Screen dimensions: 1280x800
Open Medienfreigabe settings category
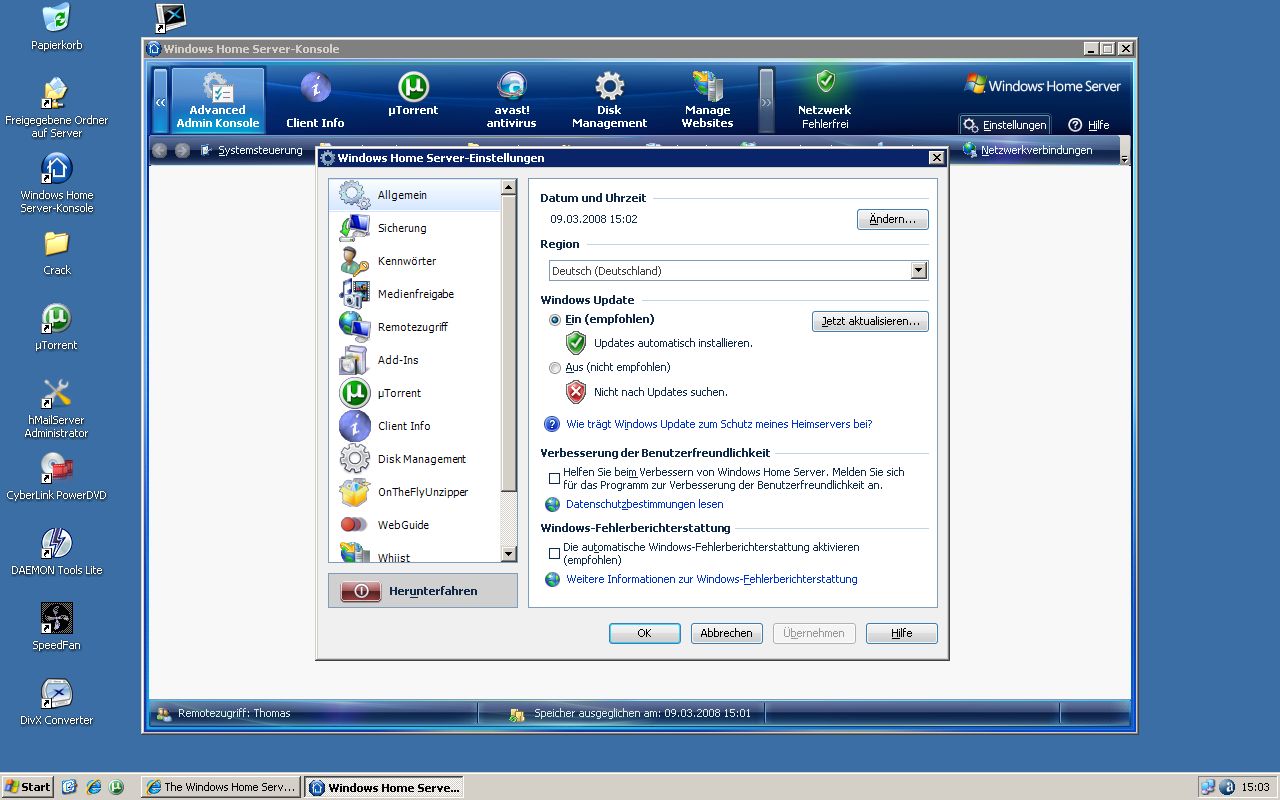click(414, 294)
